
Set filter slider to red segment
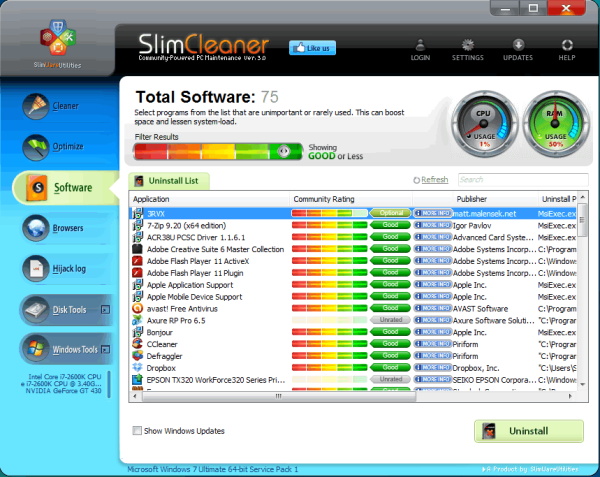point(151,151)
